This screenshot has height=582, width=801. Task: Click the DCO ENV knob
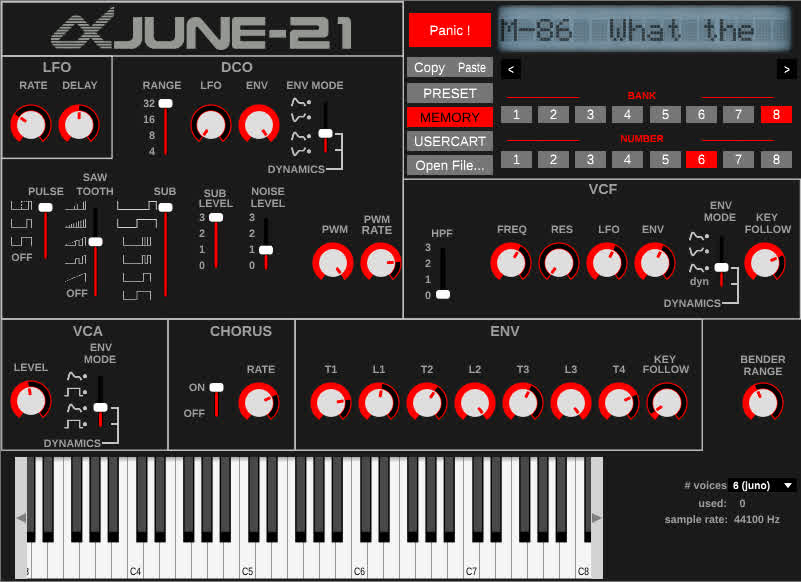(x=258, y=124)
